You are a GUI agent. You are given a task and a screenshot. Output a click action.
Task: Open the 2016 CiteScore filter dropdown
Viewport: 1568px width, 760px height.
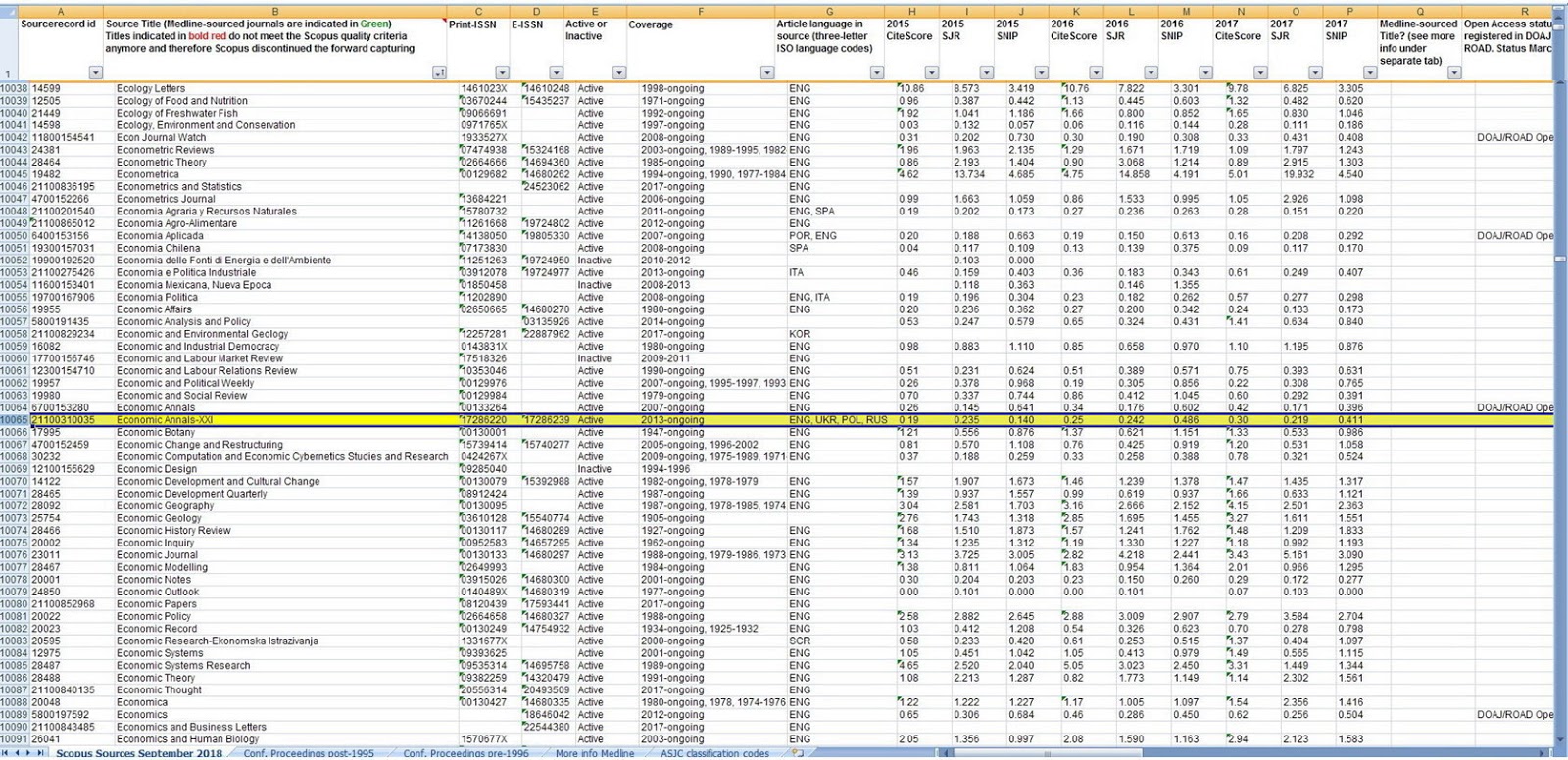[1096, 72]
